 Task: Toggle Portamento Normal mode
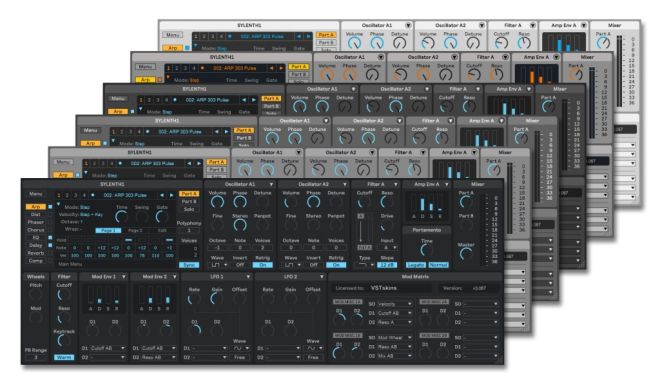pos(438,265)
